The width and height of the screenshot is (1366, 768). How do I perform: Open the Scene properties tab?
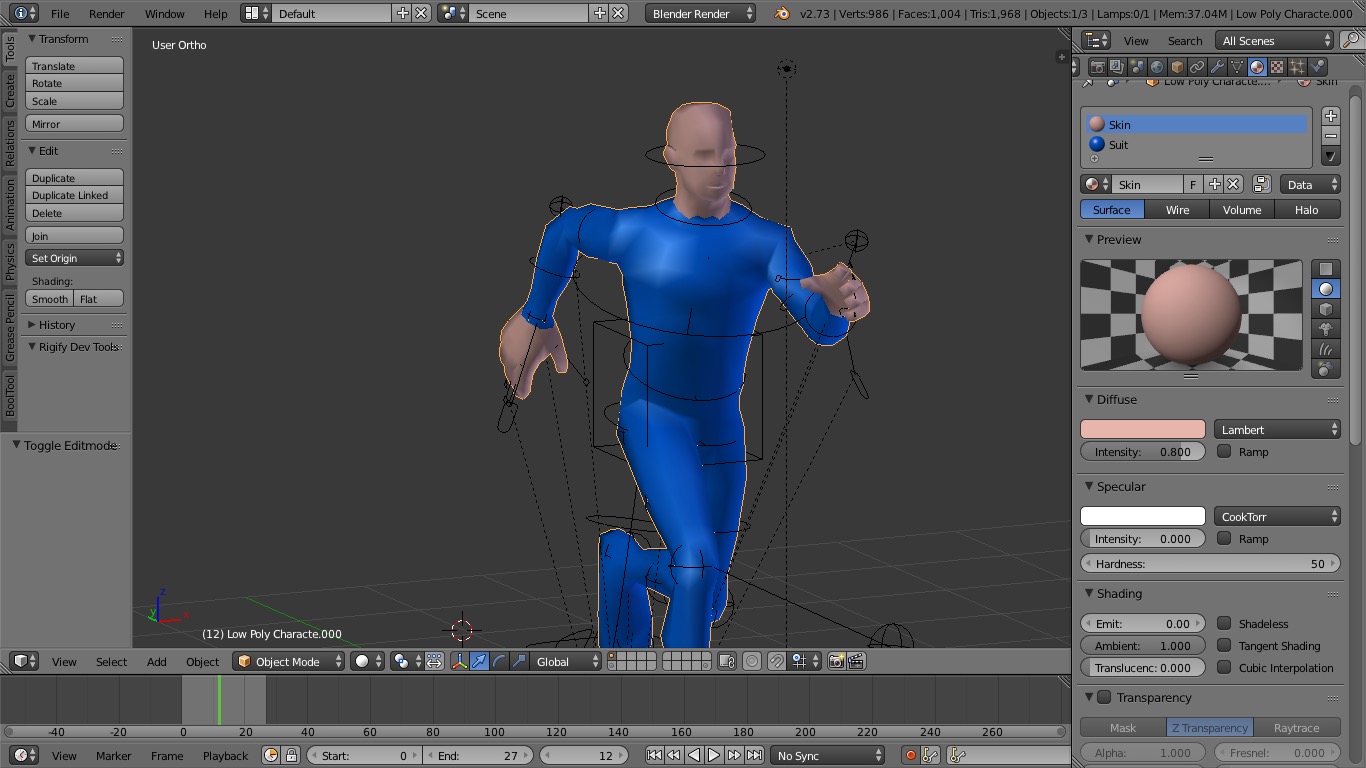click(x=1137, y=67)
